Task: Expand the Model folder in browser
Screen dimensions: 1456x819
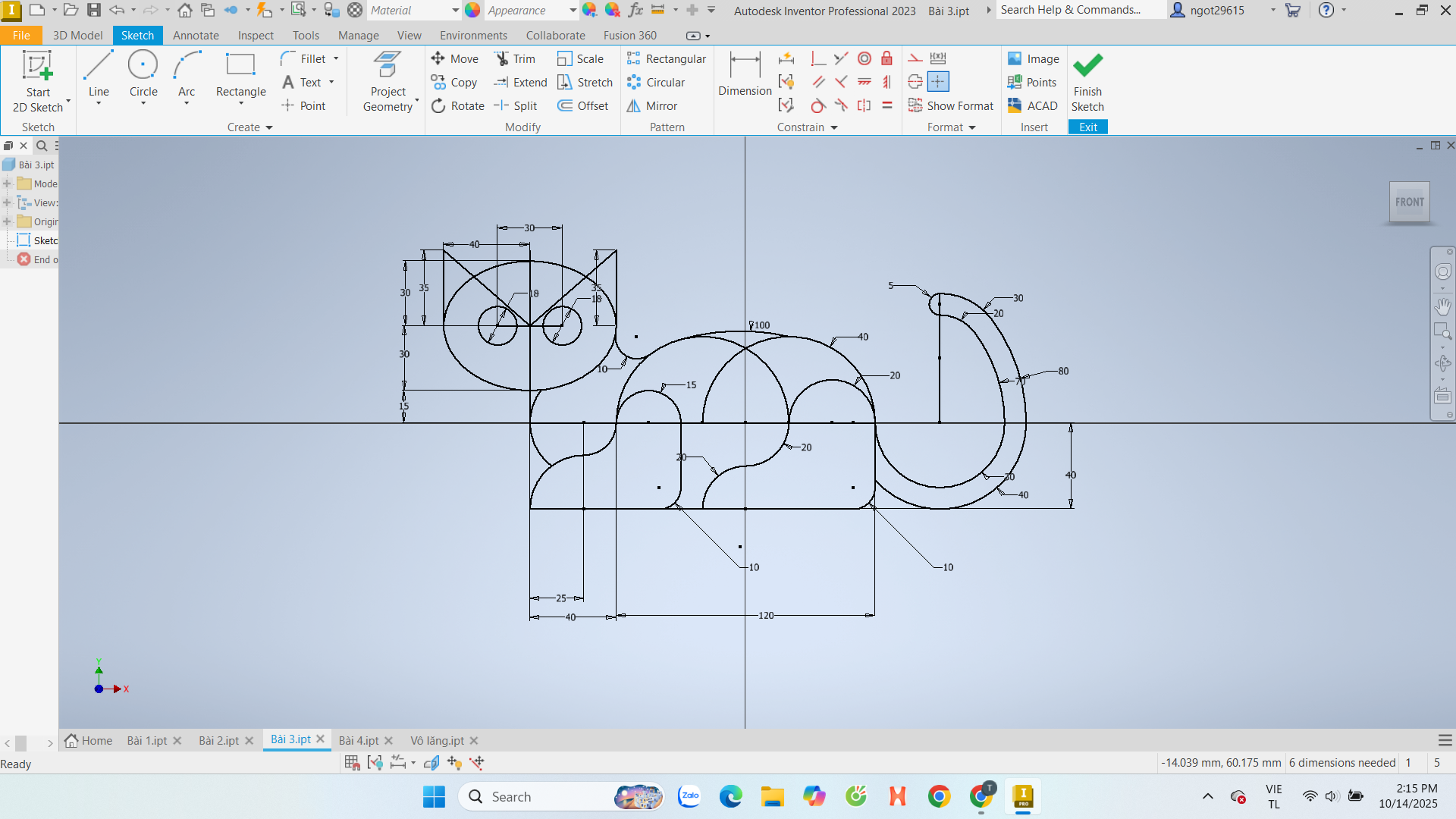Action: (7, 184)
